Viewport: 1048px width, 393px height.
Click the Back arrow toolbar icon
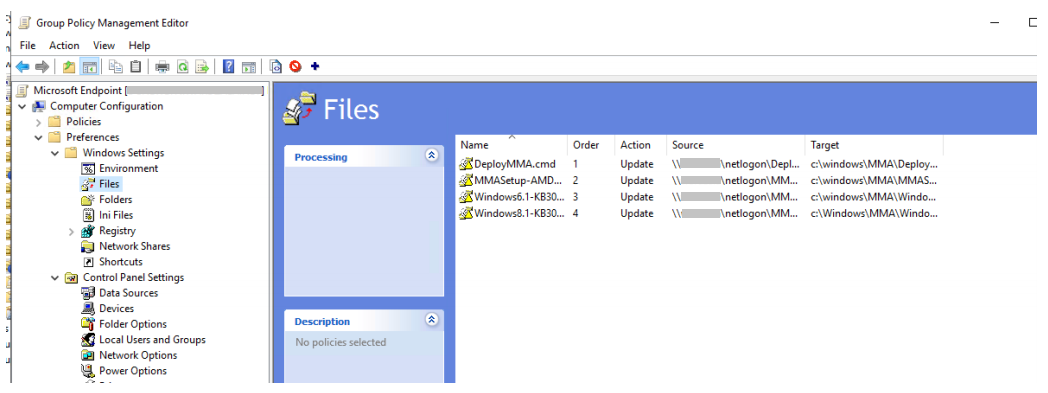click(23, 66)
